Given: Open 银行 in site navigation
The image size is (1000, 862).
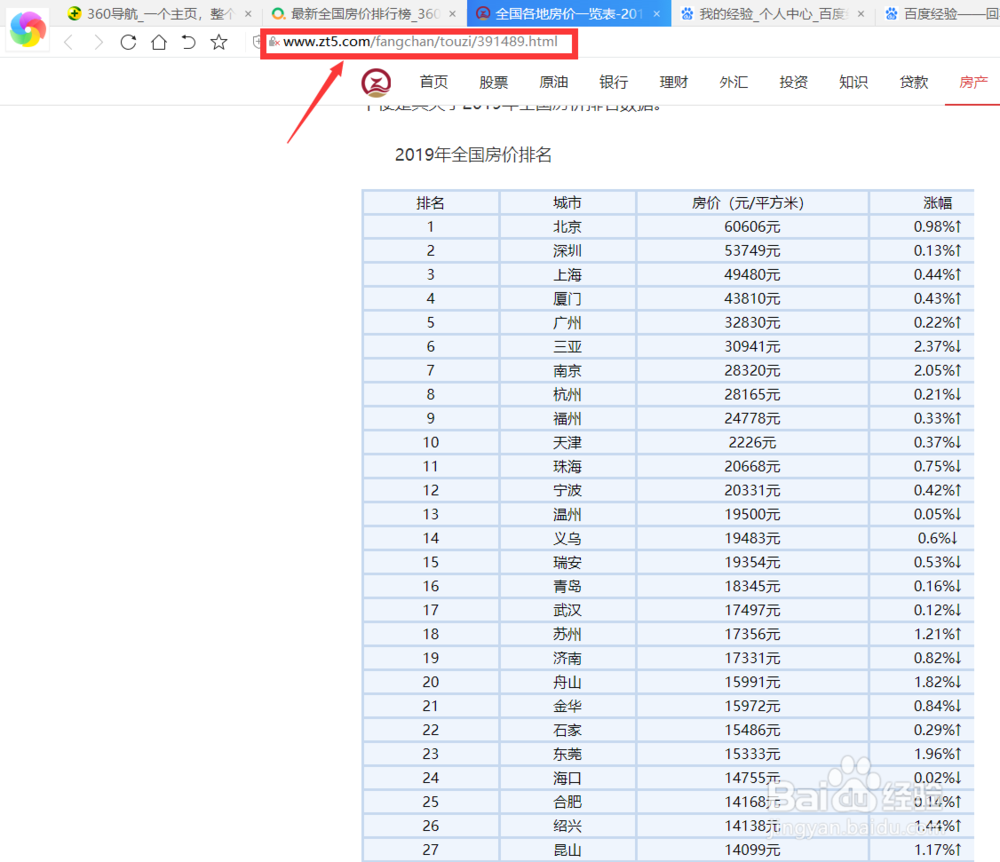Looking at the screenshot, I should 614,82.
